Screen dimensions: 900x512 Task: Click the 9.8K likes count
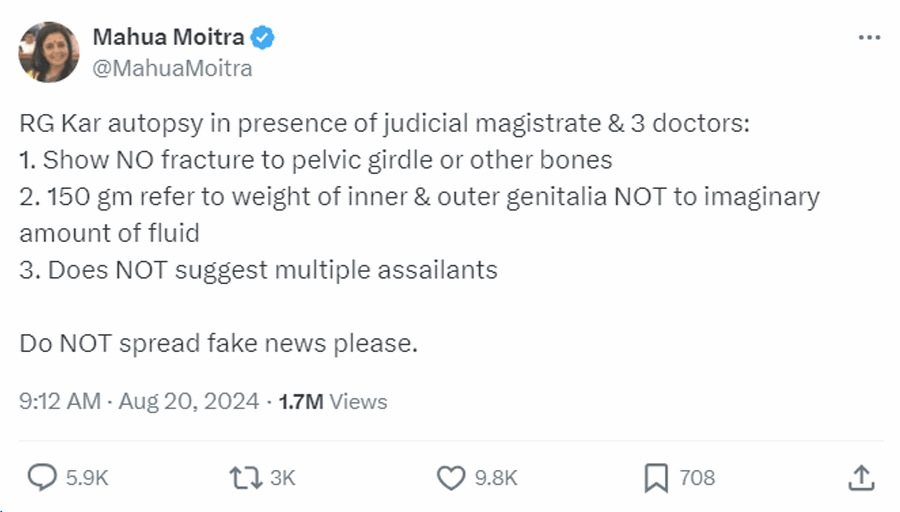point(495,478)
